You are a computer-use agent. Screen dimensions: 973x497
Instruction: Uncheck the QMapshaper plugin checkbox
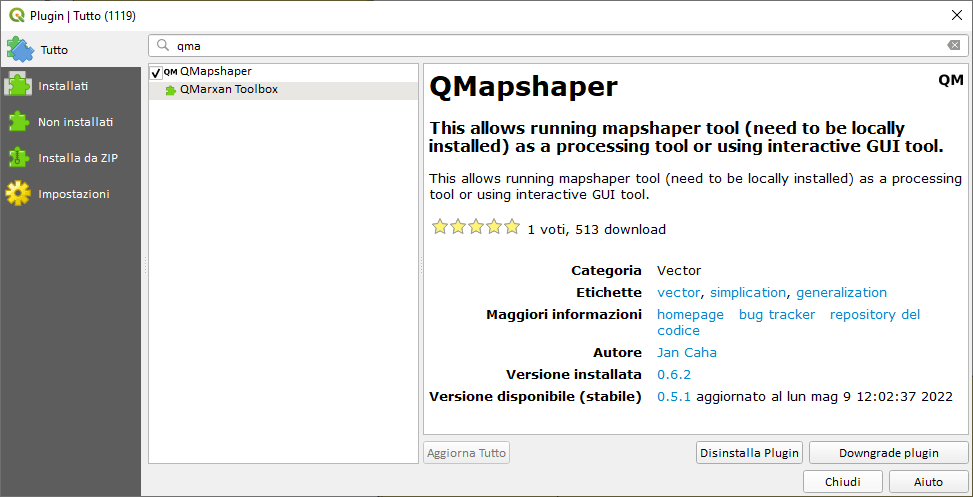pyautogui.click(x=156, y=73)
